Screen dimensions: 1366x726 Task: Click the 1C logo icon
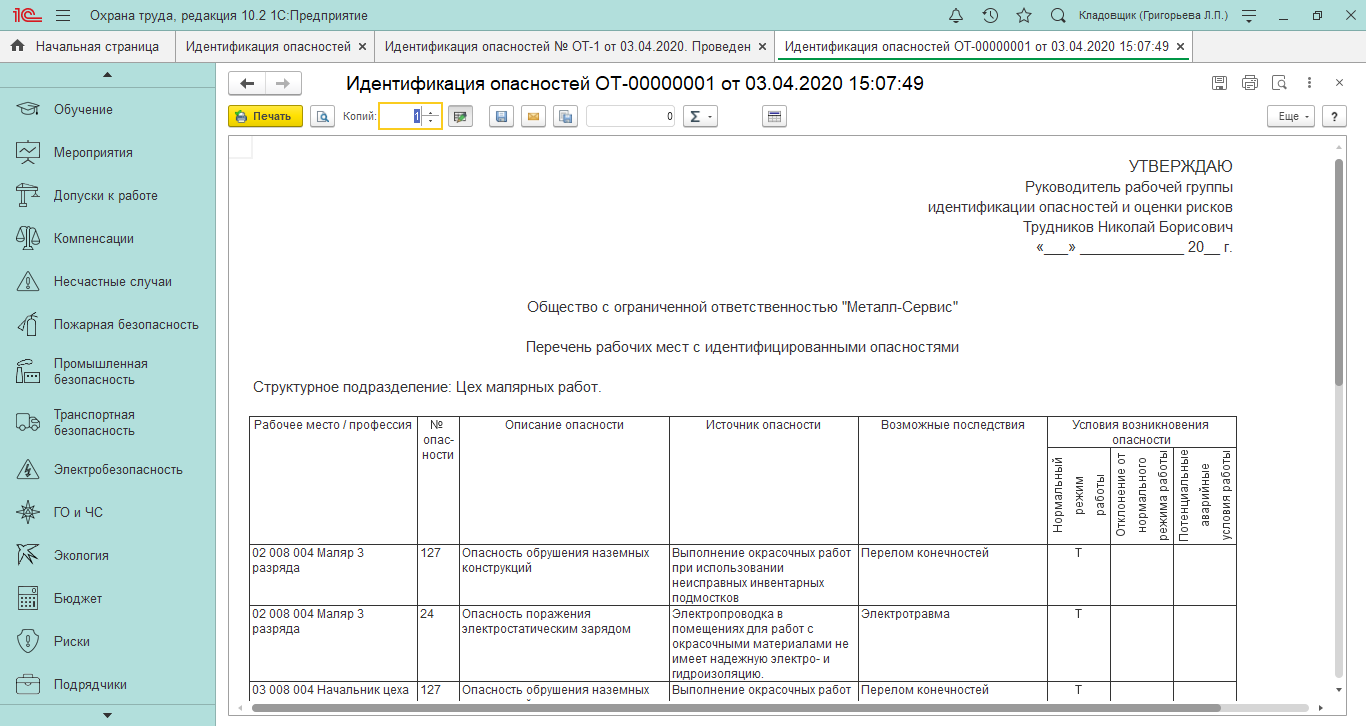click(25, 16)
